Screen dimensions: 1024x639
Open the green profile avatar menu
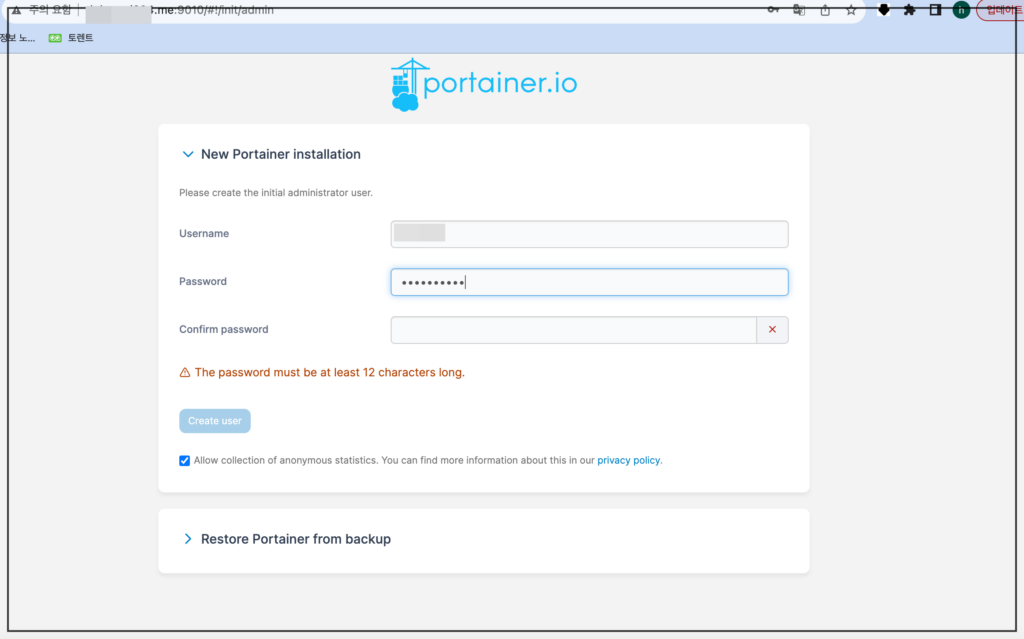pos(961,10)
